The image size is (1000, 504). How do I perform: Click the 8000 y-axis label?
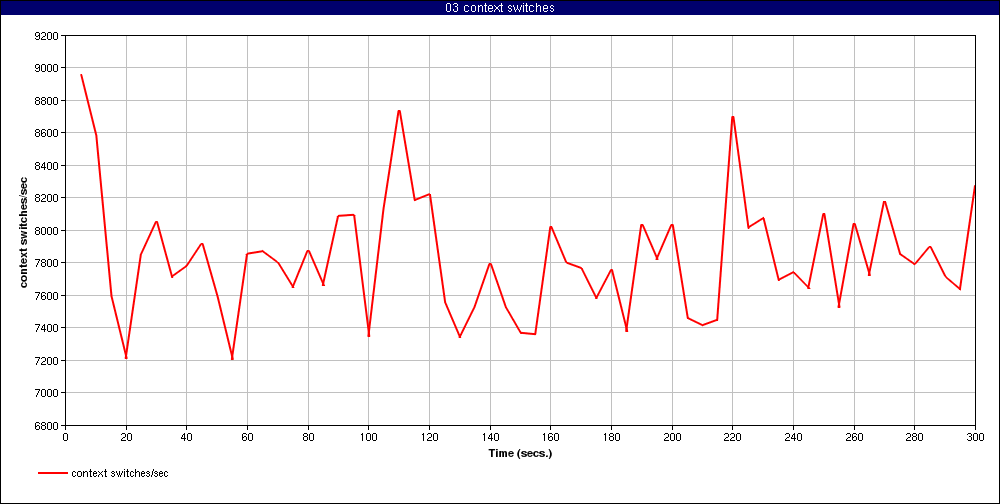(48, 231)
